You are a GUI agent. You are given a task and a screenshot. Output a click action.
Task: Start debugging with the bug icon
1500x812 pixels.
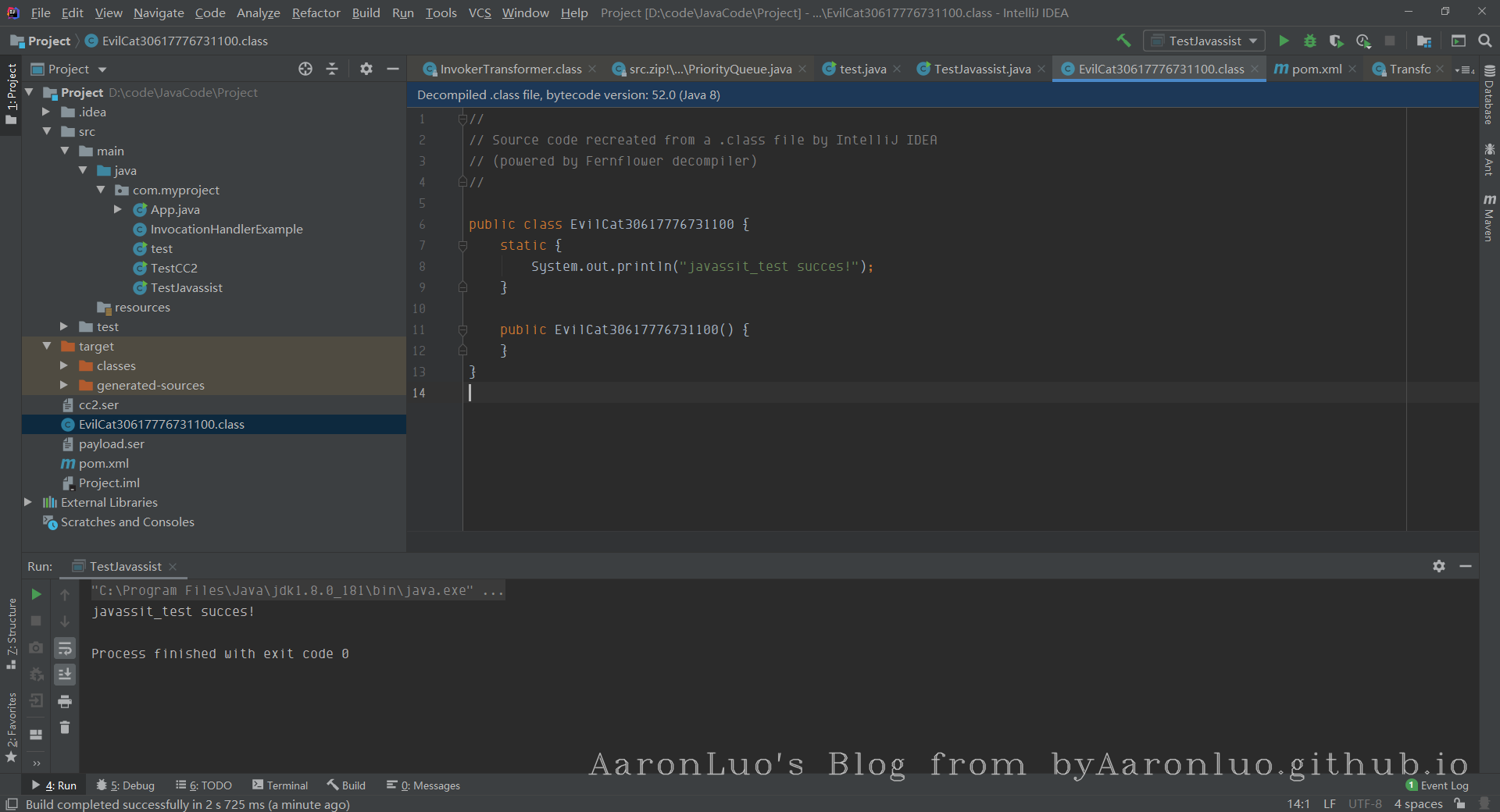point(1310,41)
